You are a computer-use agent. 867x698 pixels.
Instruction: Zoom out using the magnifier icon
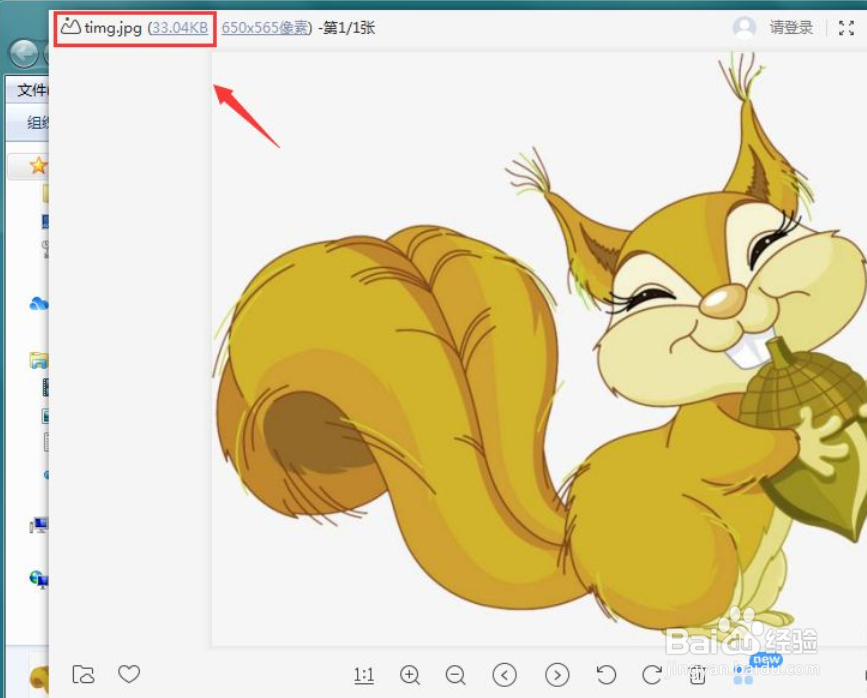456,675
